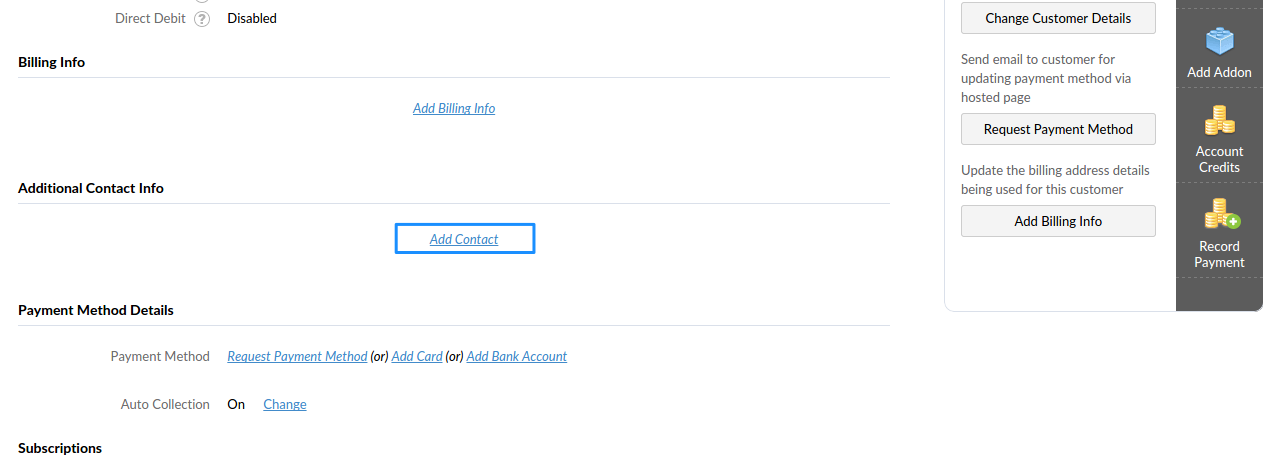Click the highlighted Add Contact link

pos(464,239)
